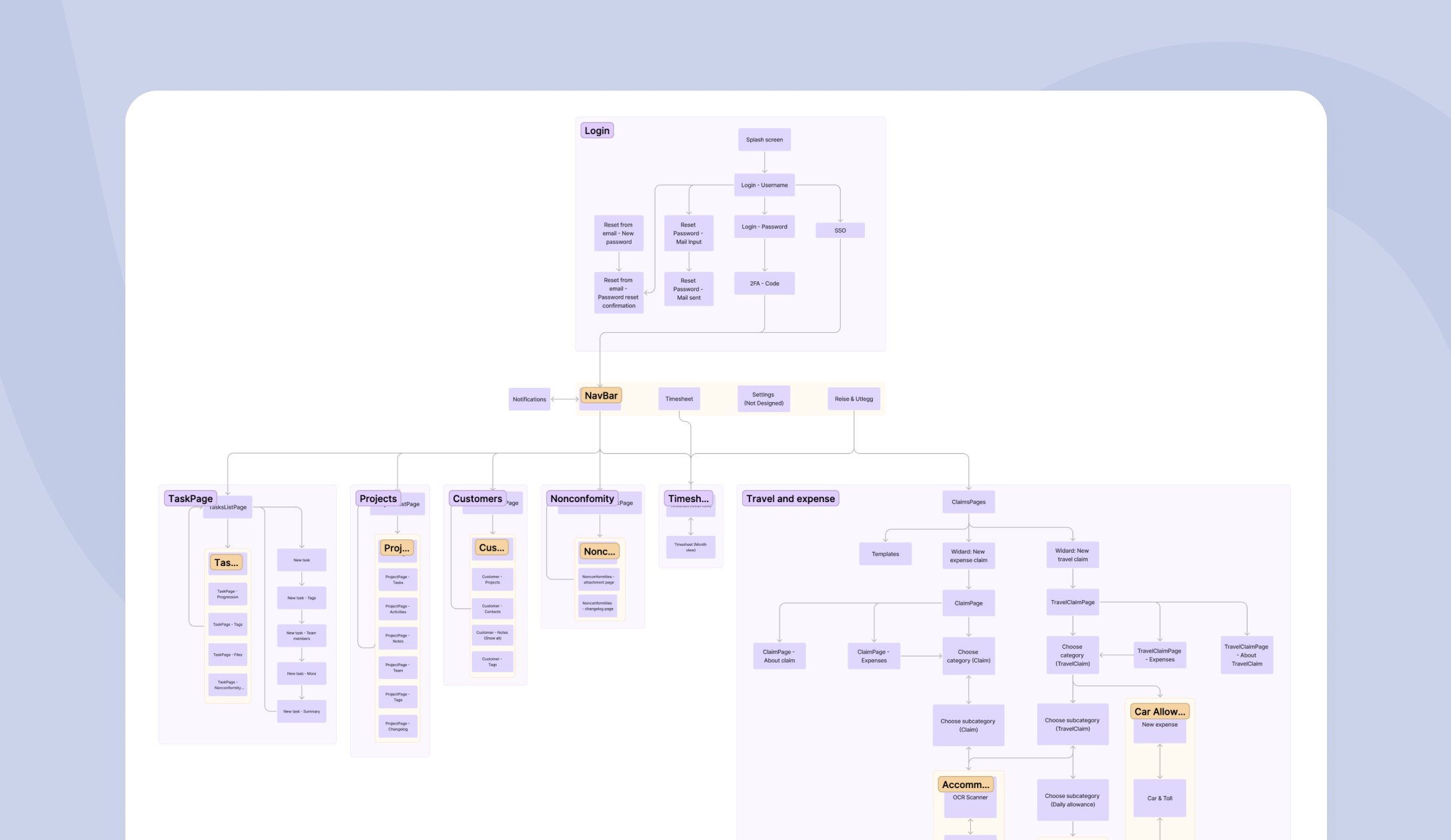The image size is (1451, 840).
Task: Click Travel and expense section label
Action: tap(791, 499)
